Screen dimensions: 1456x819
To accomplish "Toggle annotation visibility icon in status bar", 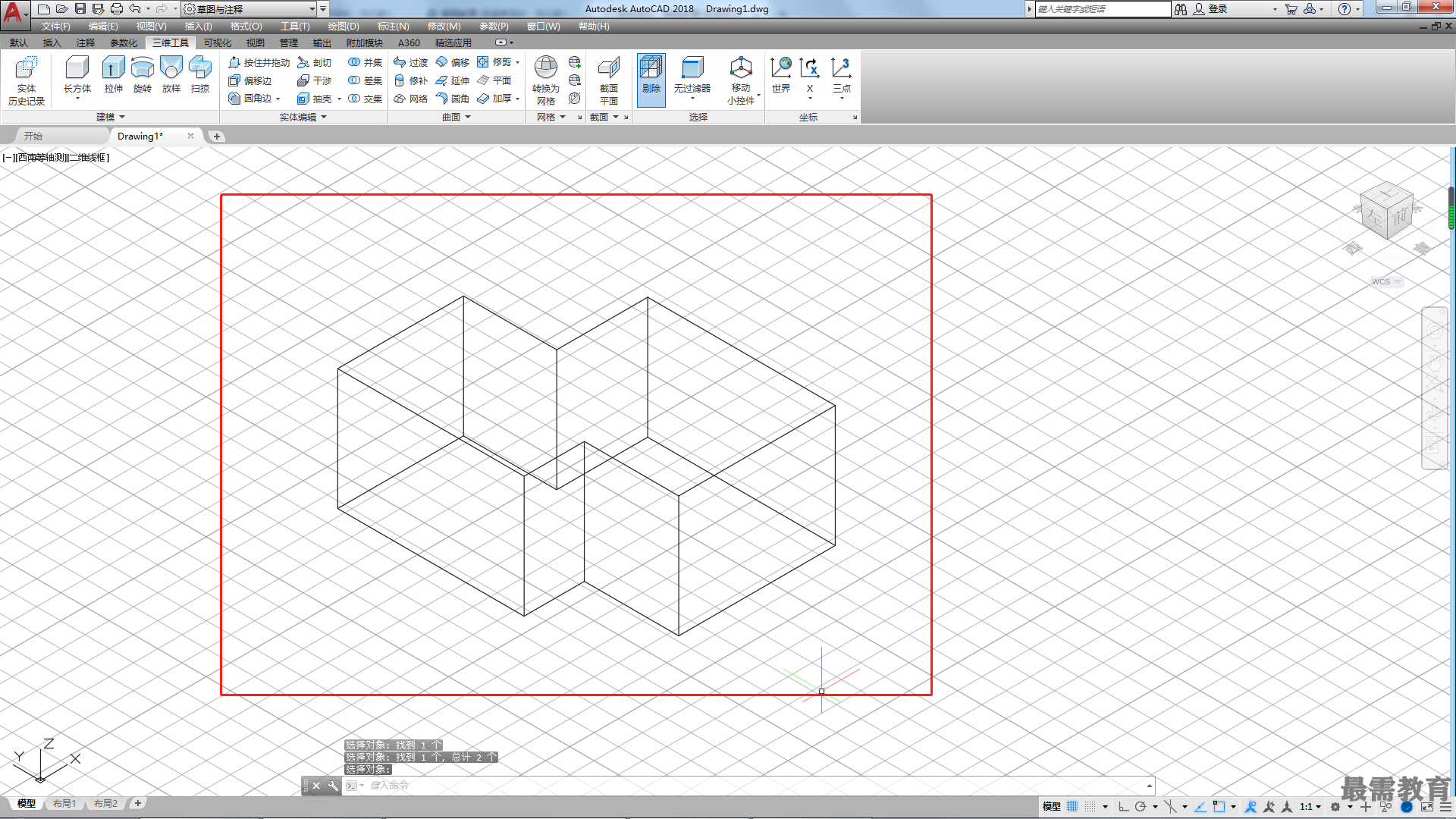I will (x=1251, y=807).
